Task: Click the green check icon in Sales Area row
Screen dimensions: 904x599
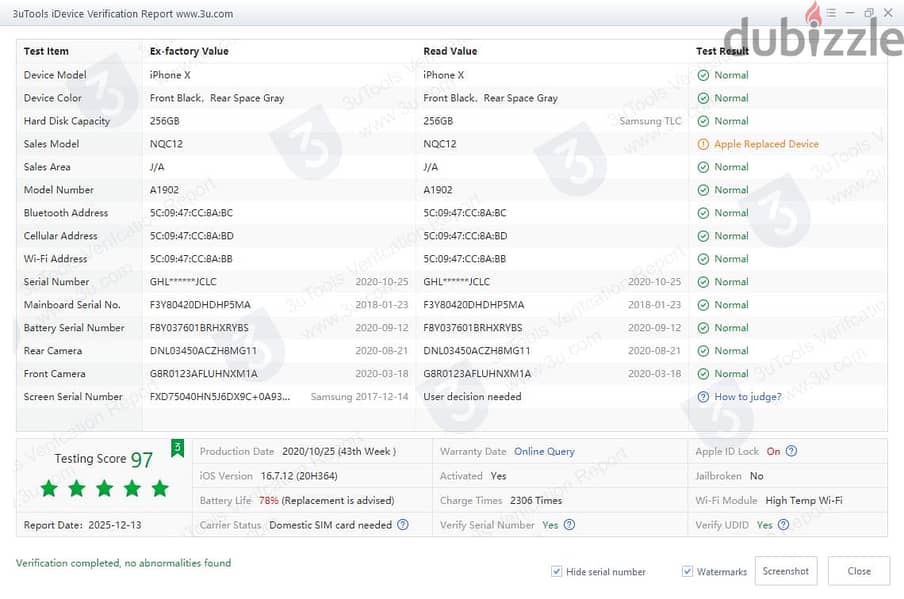Action: pos(703,167)
